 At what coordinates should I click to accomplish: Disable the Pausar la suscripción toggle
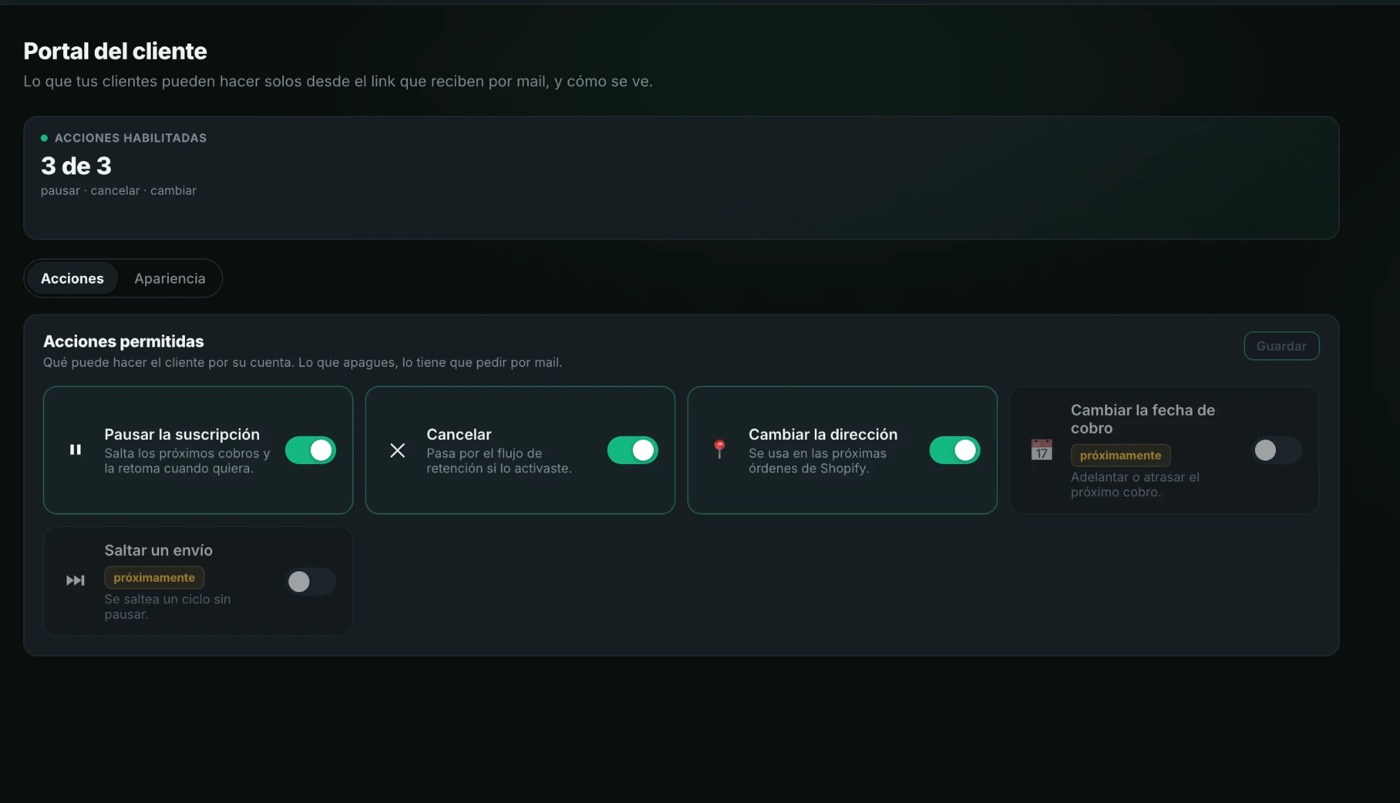[x=311, y=450]
